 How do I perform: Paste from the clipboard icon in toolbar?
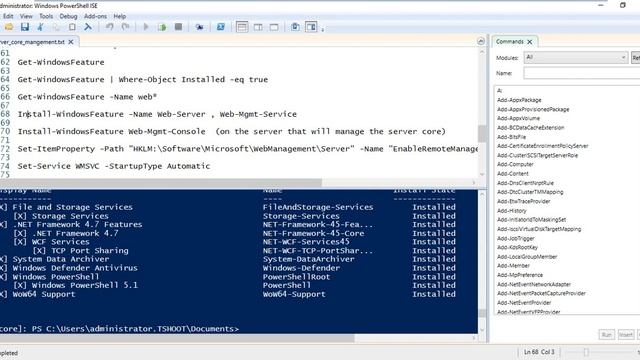coord(72,27)
